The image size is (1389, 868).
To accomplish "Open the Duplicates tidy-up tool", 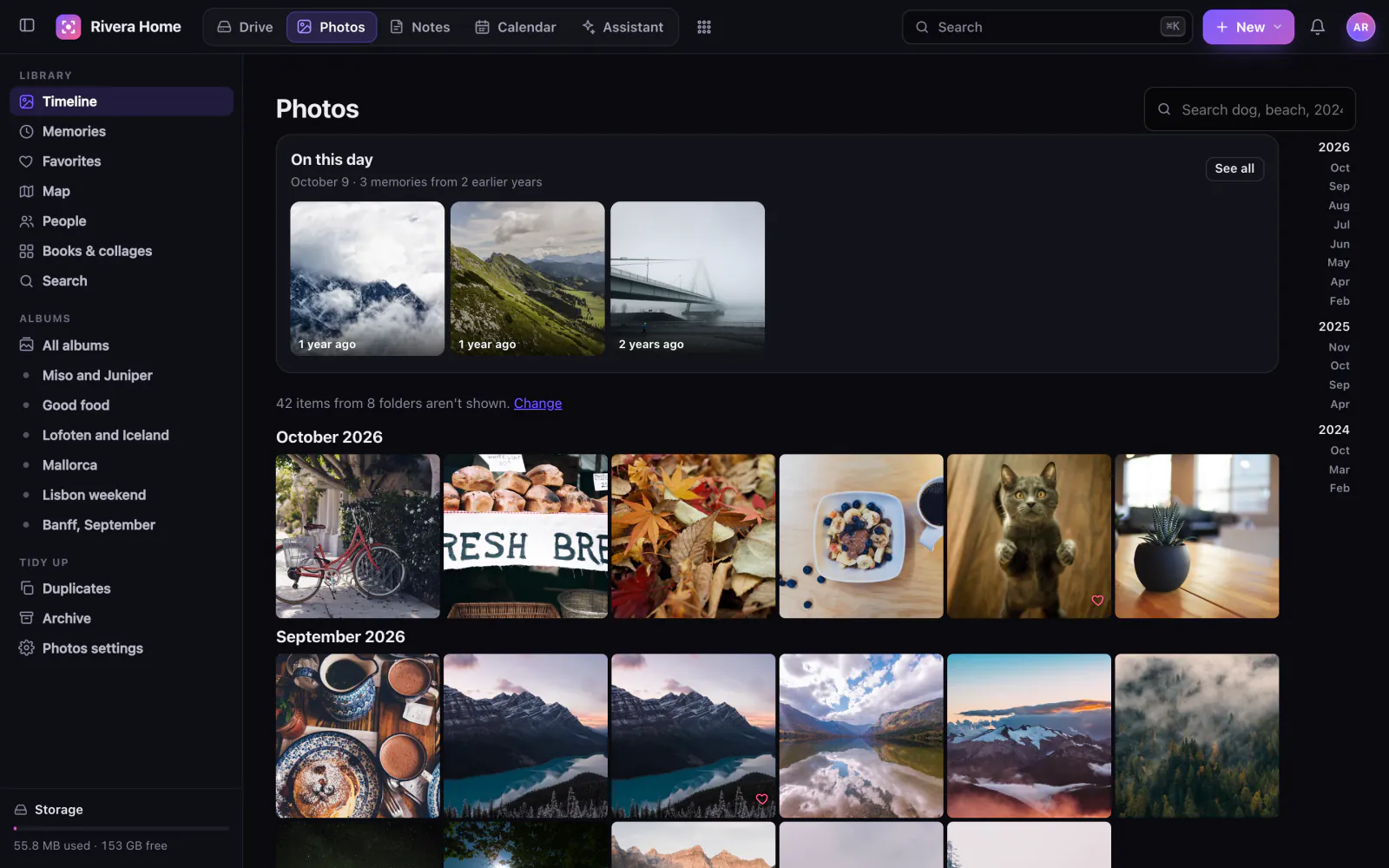I will [122, 589].
